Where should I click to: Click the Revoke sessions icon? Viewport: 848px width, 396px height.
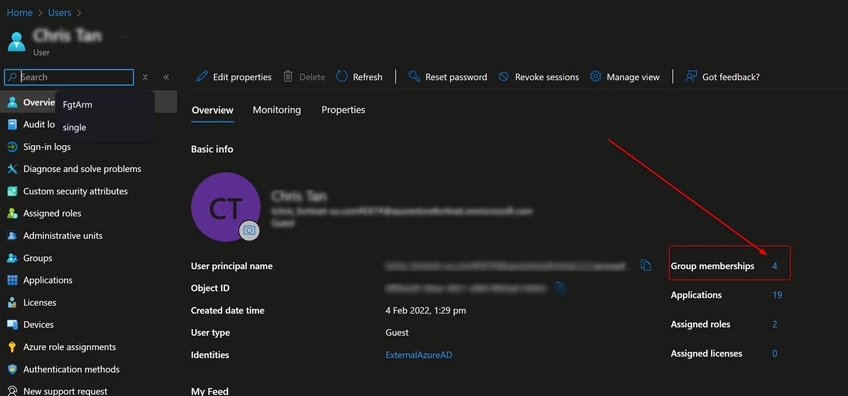(504, 77)
